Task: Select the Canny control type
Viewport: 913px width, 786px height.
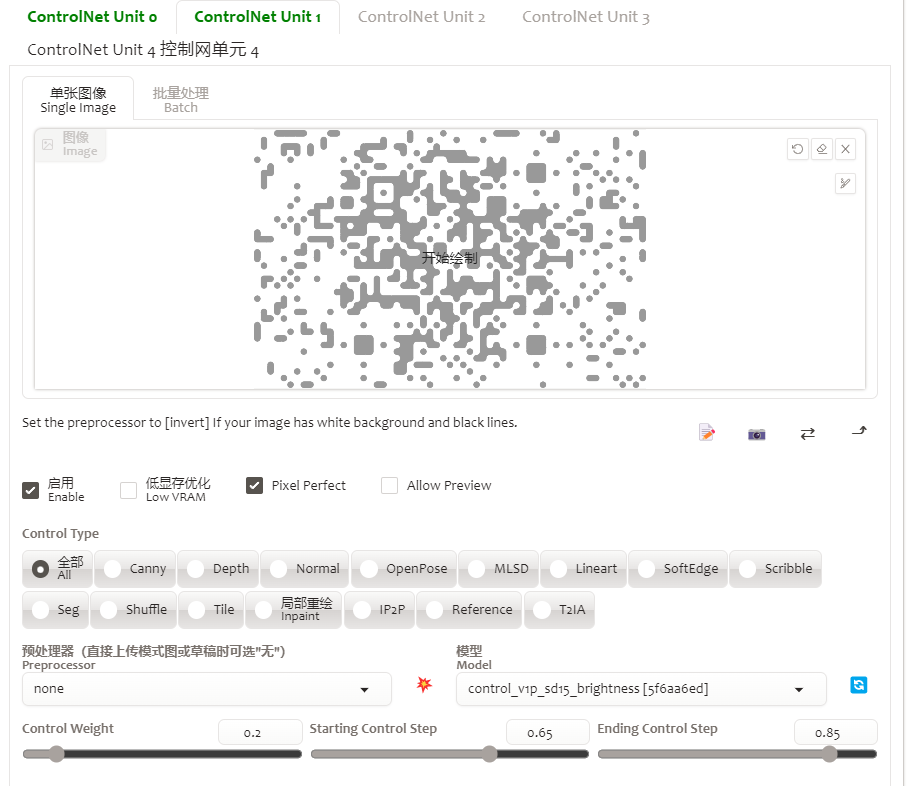Action: click(135, 568)
